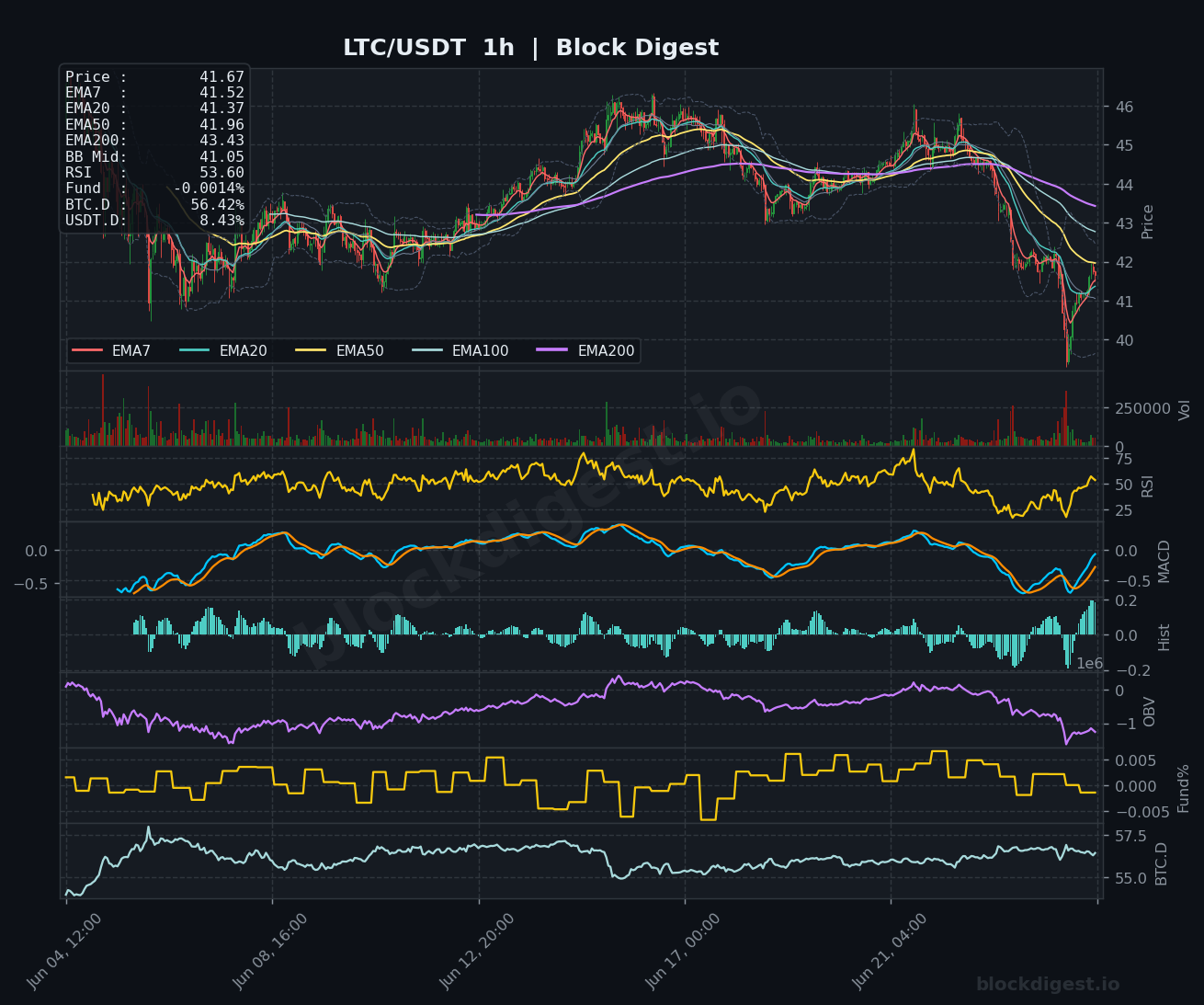Click the Jun 08, 16:00 date label

click(271, 950)
